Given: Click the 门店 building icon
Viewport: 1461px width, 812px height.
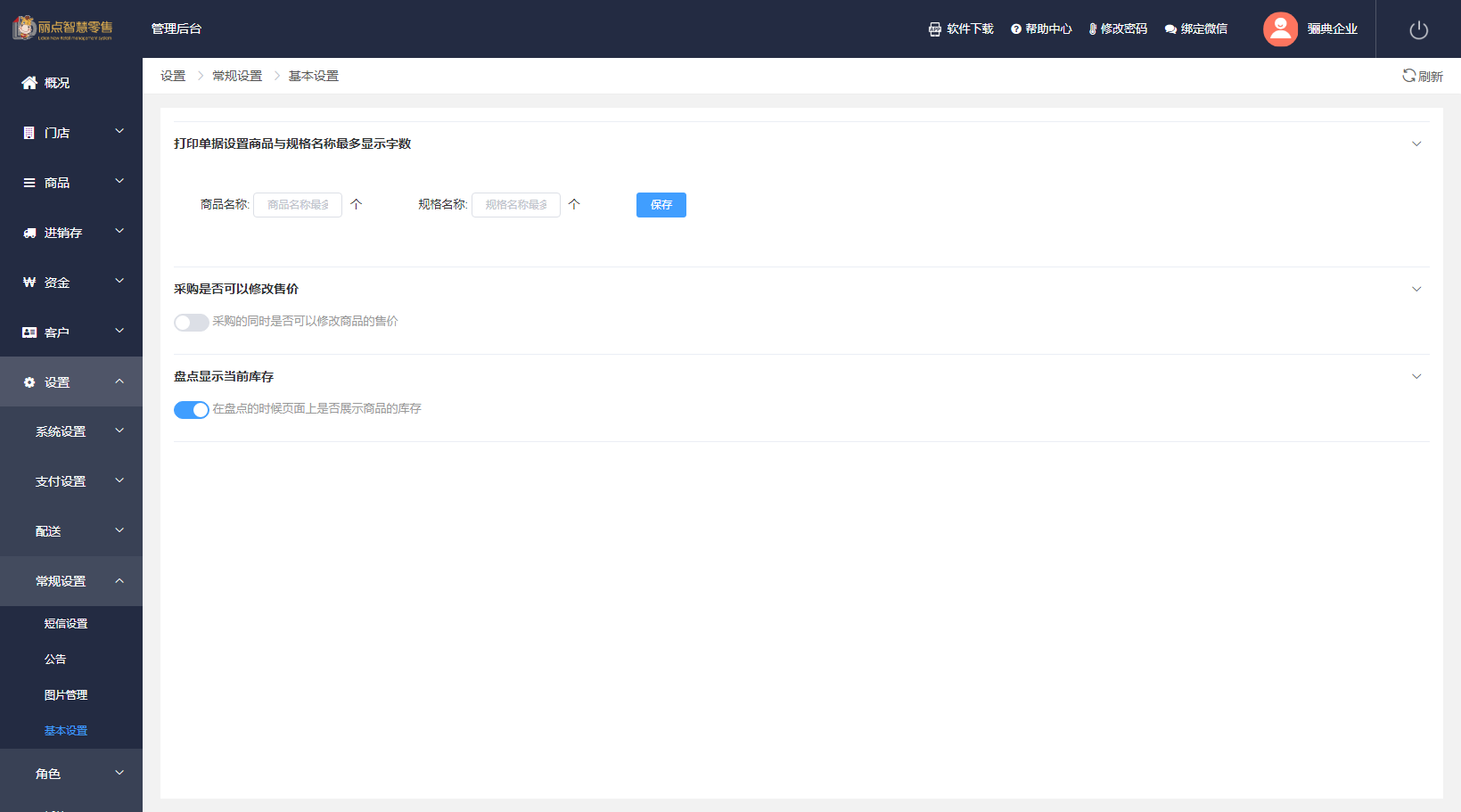Looking at the screenshot, I should tap(29, 132).
